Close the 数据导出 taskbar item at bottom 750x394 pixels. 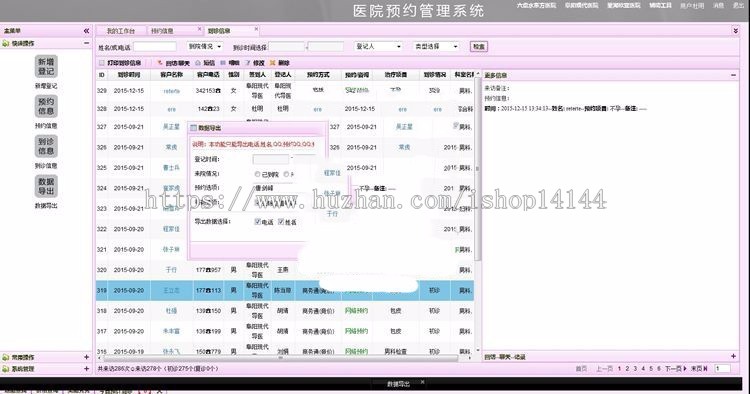point(422,382)
